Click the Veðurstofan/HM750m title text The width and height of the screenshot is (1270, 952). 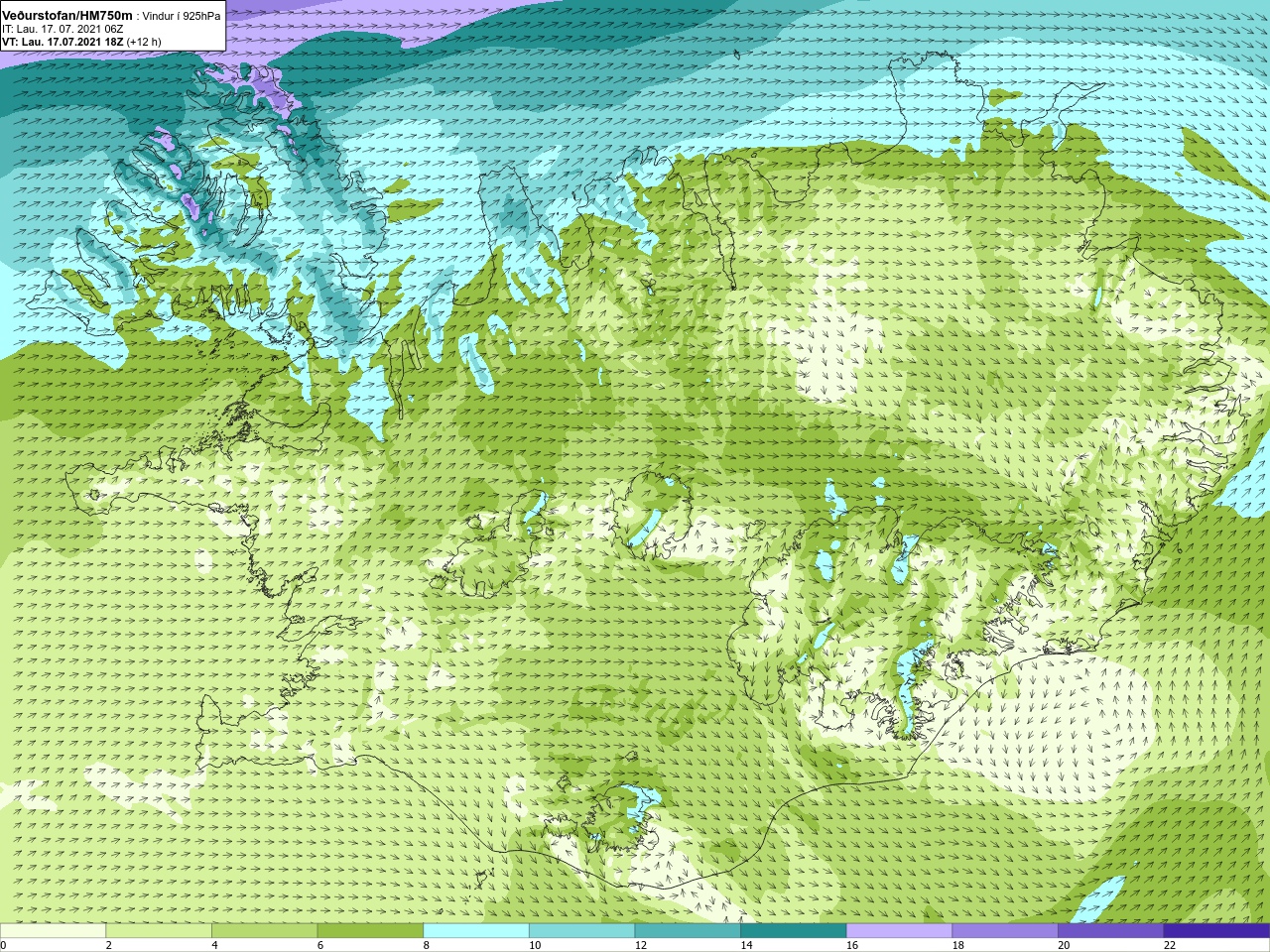tap(67, 15)
